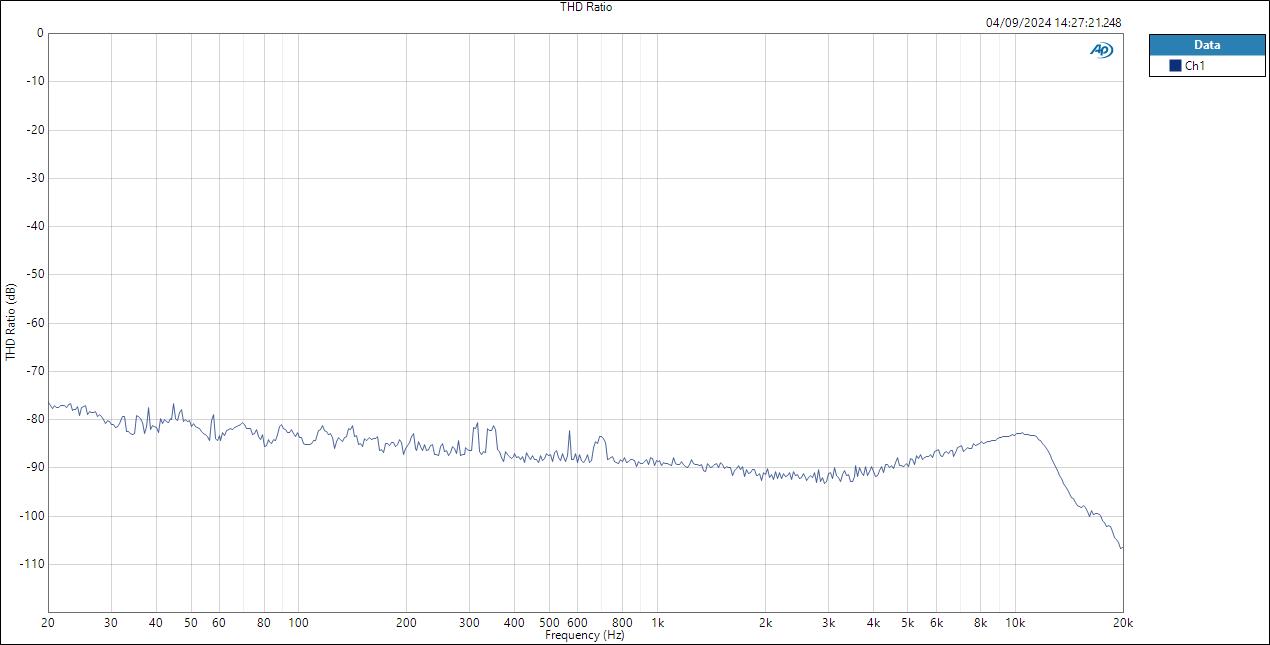This screenshot has width=1270, height=645.
Task: Select the 1k frequency tick label
Action: click(658, 621)
